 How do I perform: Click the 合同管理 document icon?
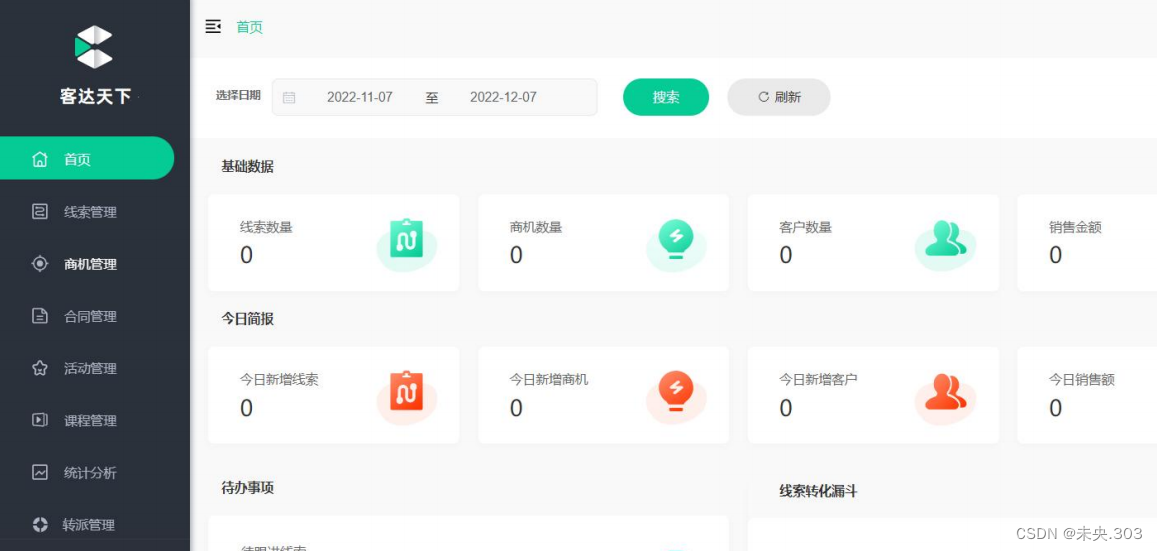click(x=40, y=316)
